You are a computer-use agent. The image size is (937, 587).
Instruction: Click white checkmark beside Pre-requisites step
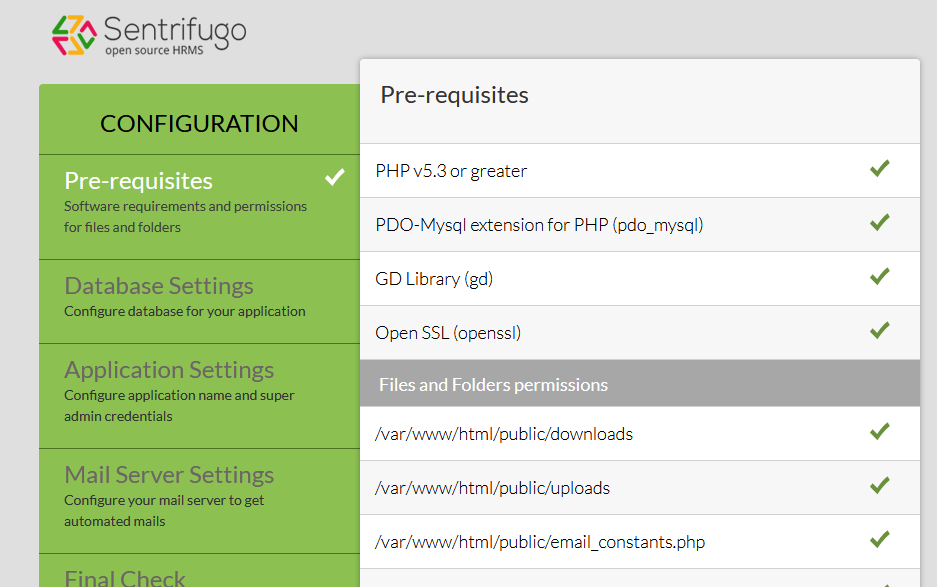pos(335,178)
